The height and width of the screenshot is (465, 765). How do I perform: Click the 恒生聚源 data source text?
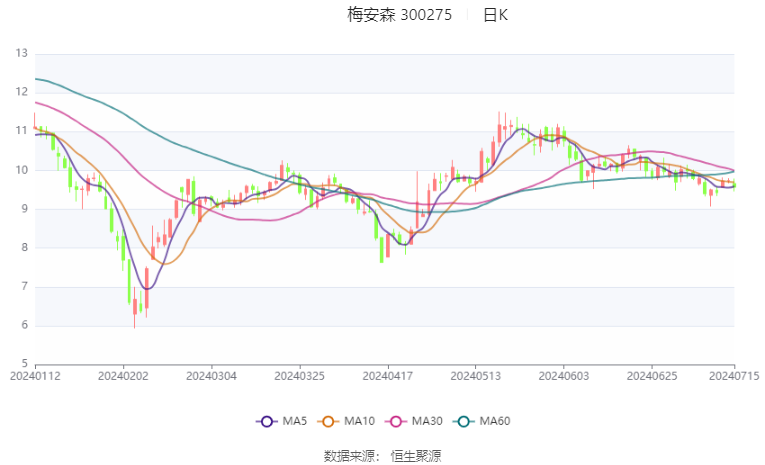[x=416, y=456]
